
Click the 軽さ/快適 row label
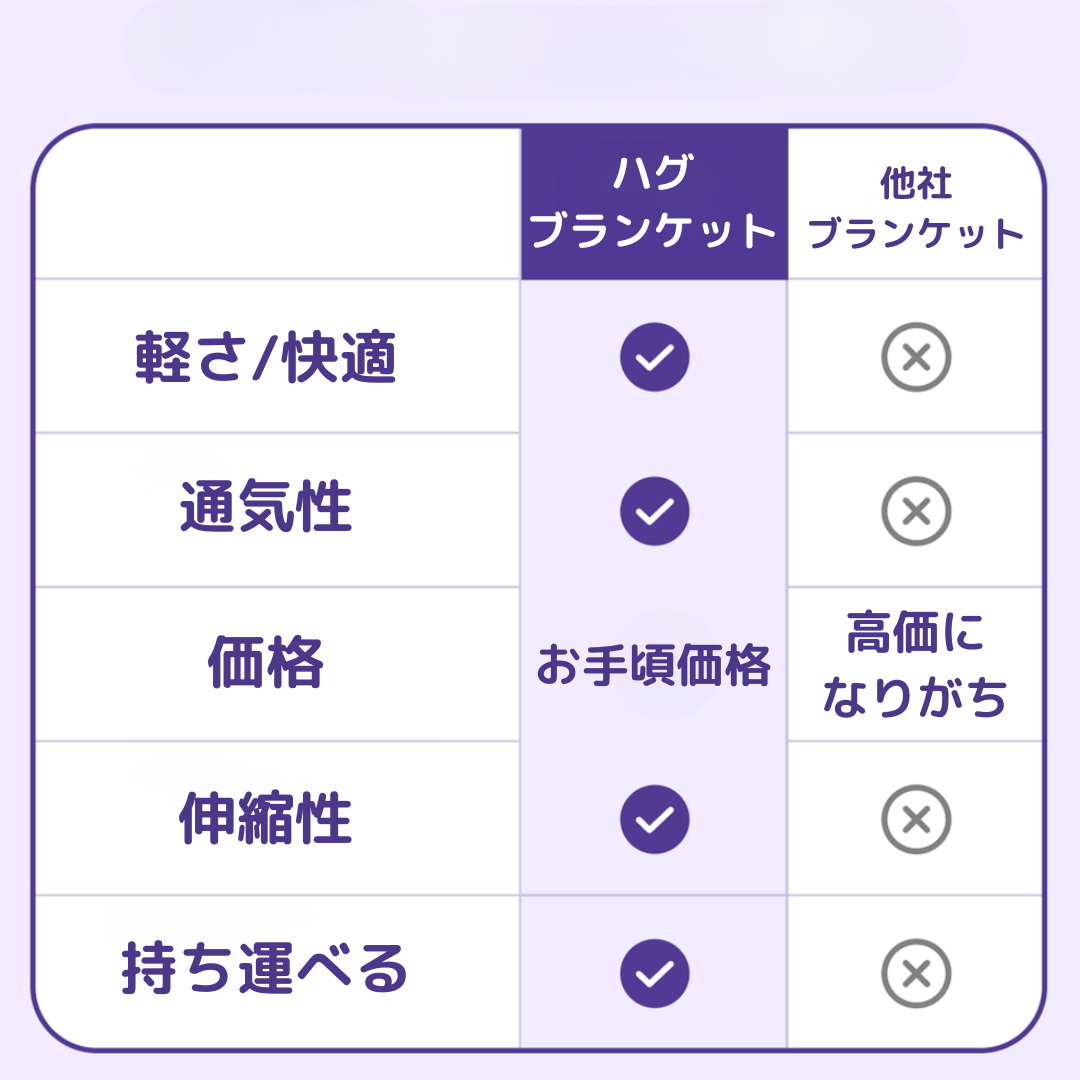tap(266, 358)
